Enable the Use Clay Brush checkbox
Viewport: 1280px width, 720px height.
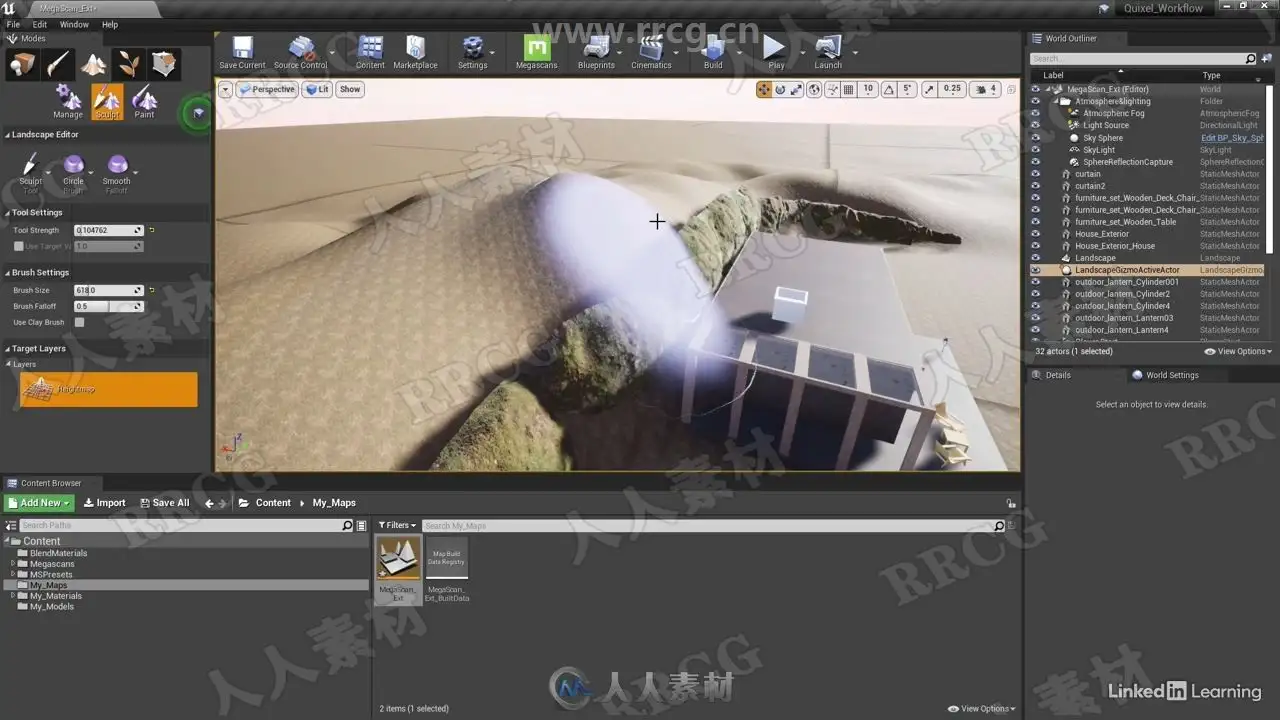tap(79, 323)
